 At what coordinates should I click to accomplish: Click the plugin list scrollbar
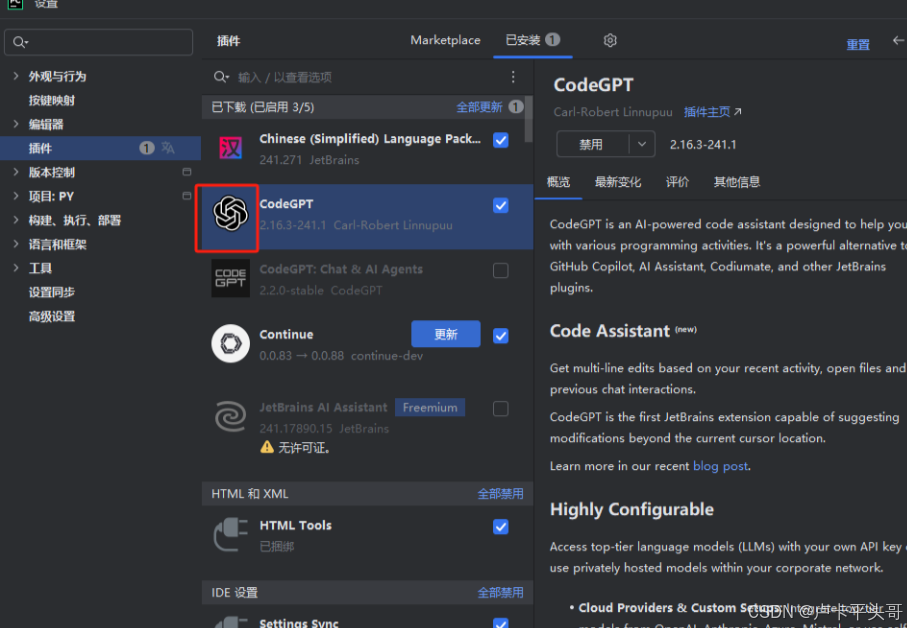click(x=528, y=119)
